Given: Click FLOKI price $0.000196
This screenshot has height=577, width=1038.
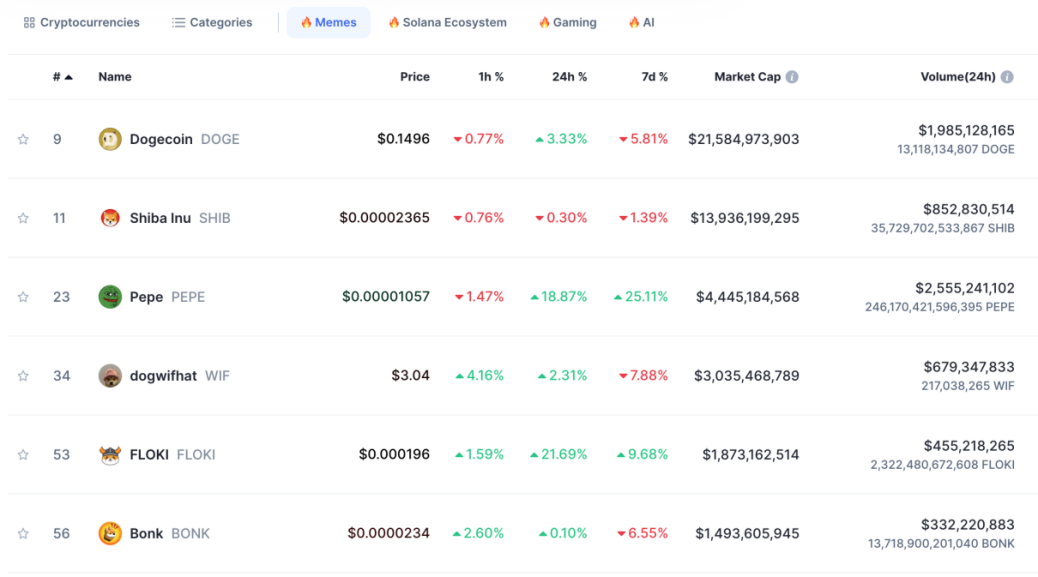Looking at the screenshot, I should click(394, 455).
